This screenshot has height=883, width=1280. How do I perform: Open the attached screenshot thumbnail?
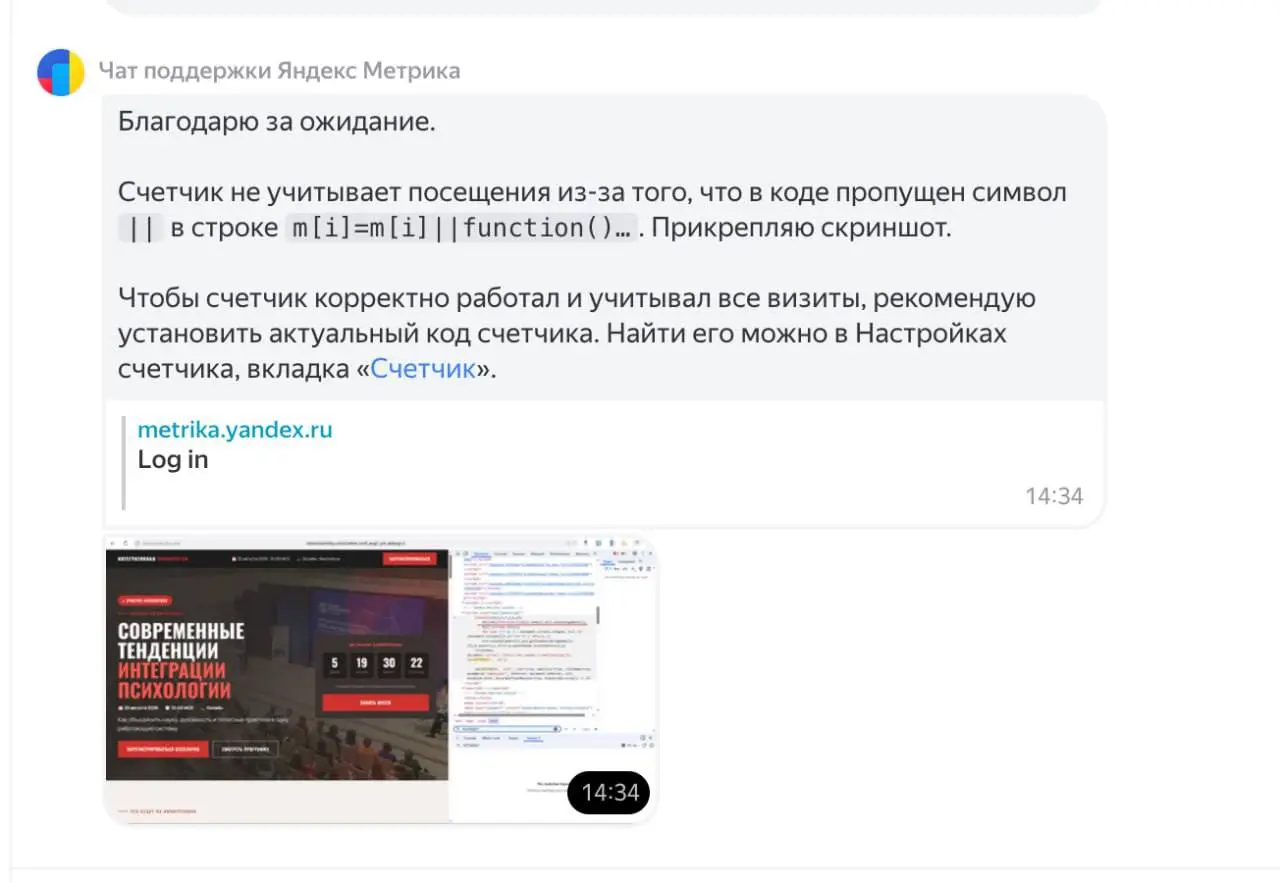tap(380, 679)
